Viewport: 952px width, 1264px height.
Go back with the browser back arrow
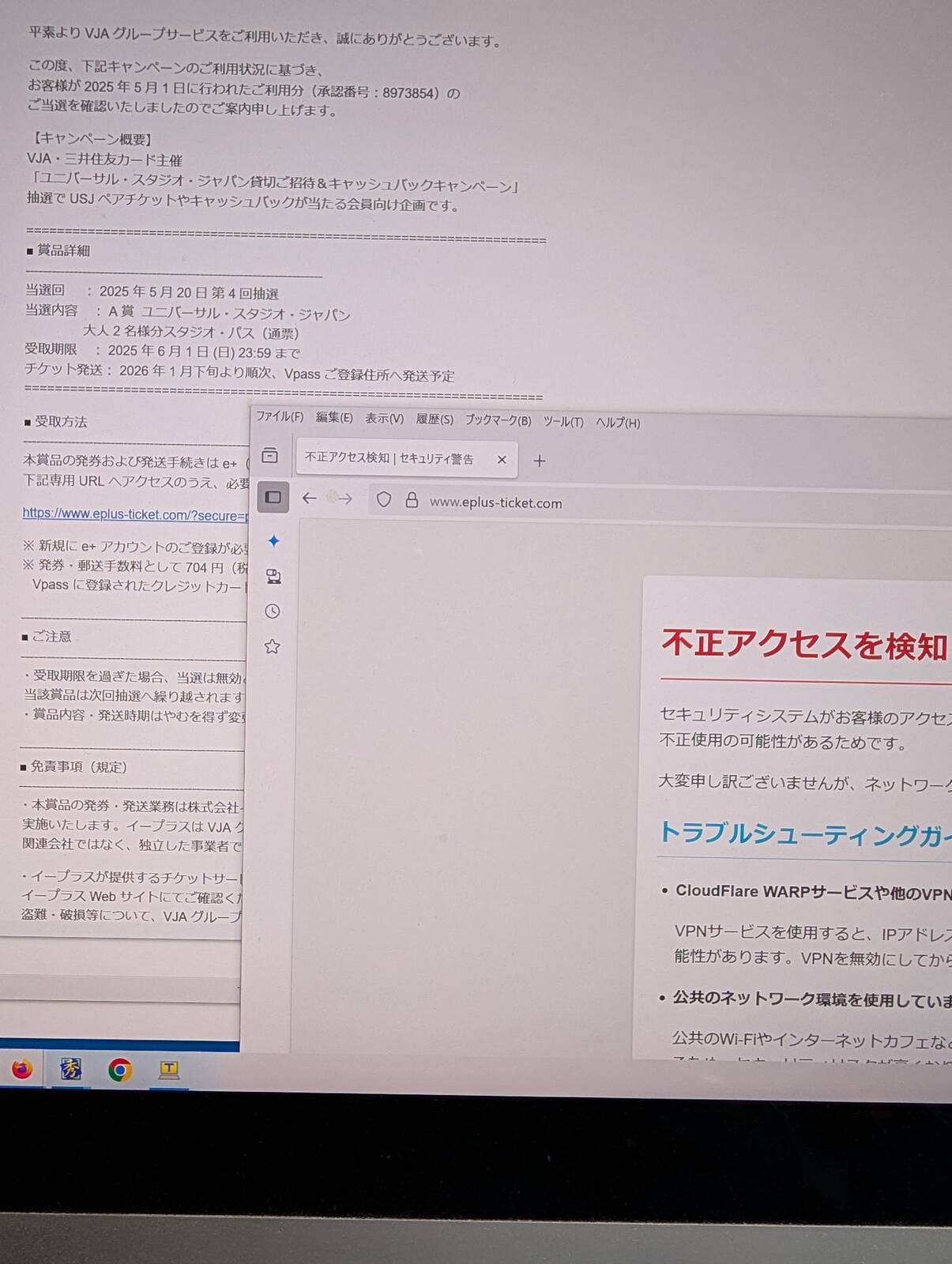pyautogui.click(x=310, y=498)
